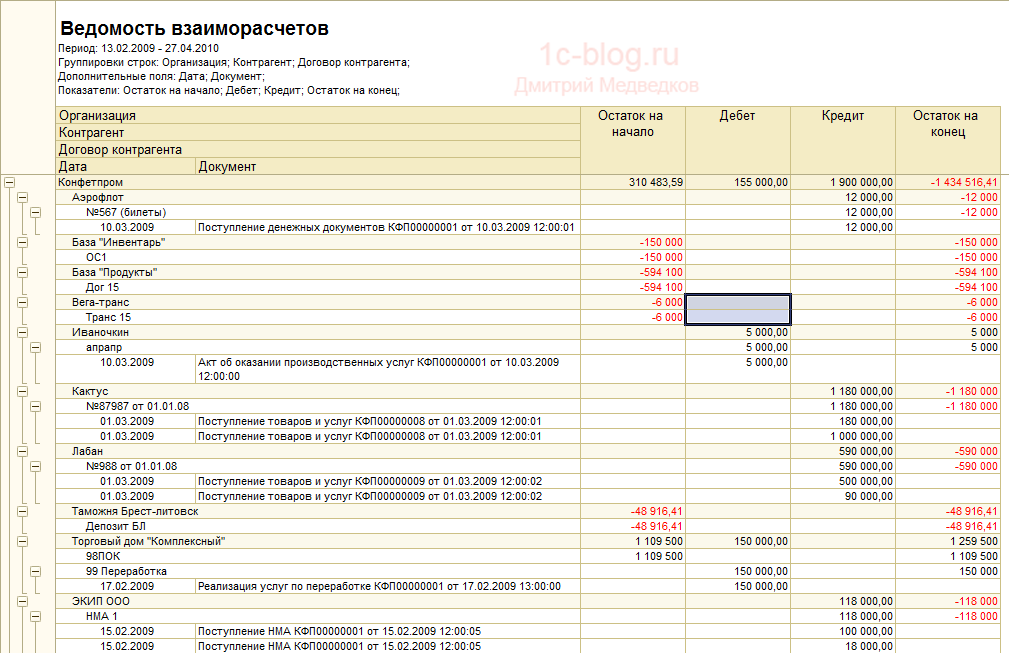This screenshot has width=1009, height=653.
Task: Collapse the №567 (билеты) contract rows
Action: 36,213
